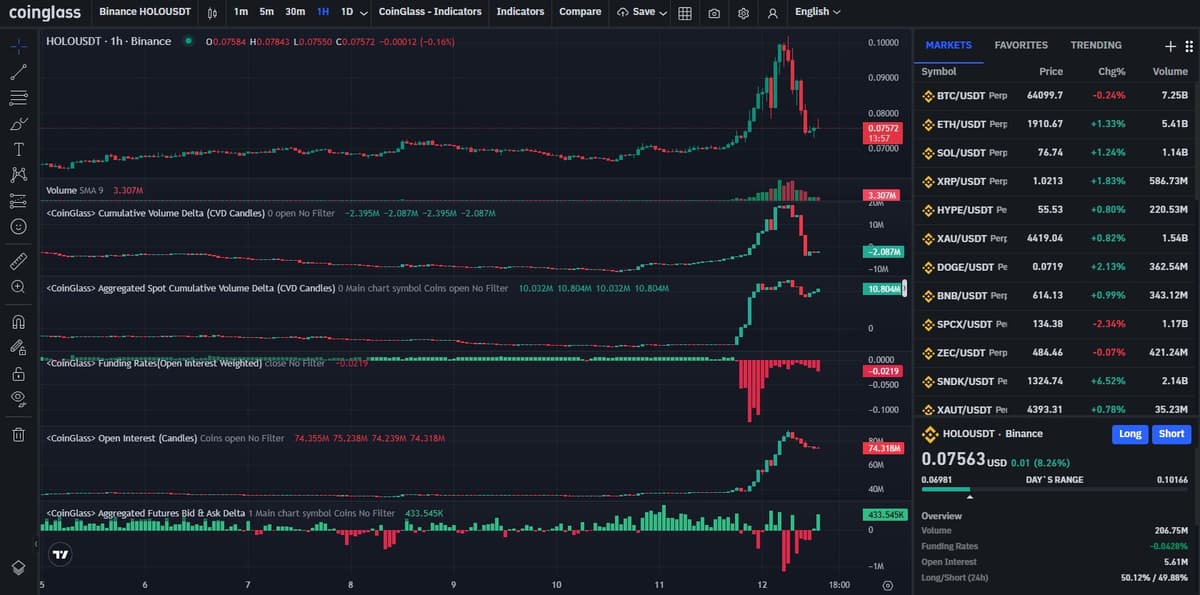Screen dimensions: 1200x595
Task: Click the Volume SMA 9 indicator legend
Action: 95,190
